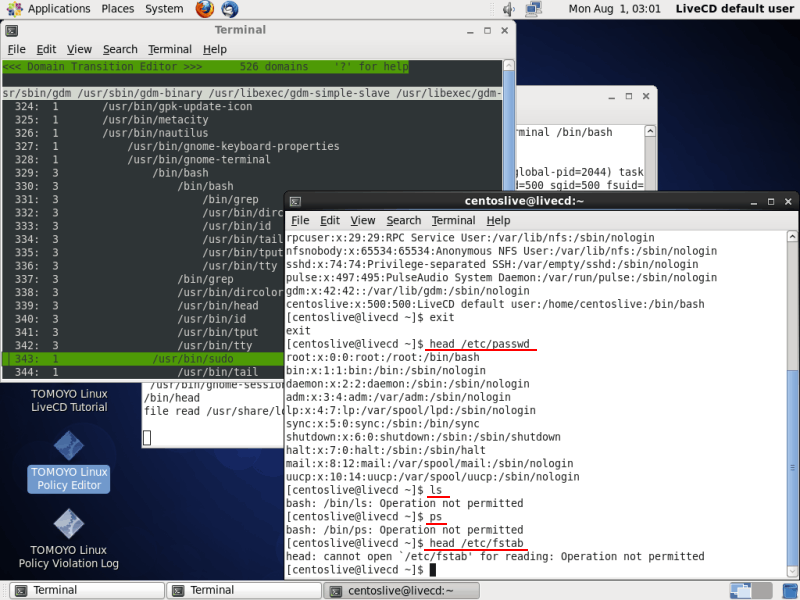This screenshot has width=800, height=600.
Task: Open Search menu in centoslive@livecd window
Action: [x=404, y=220]
